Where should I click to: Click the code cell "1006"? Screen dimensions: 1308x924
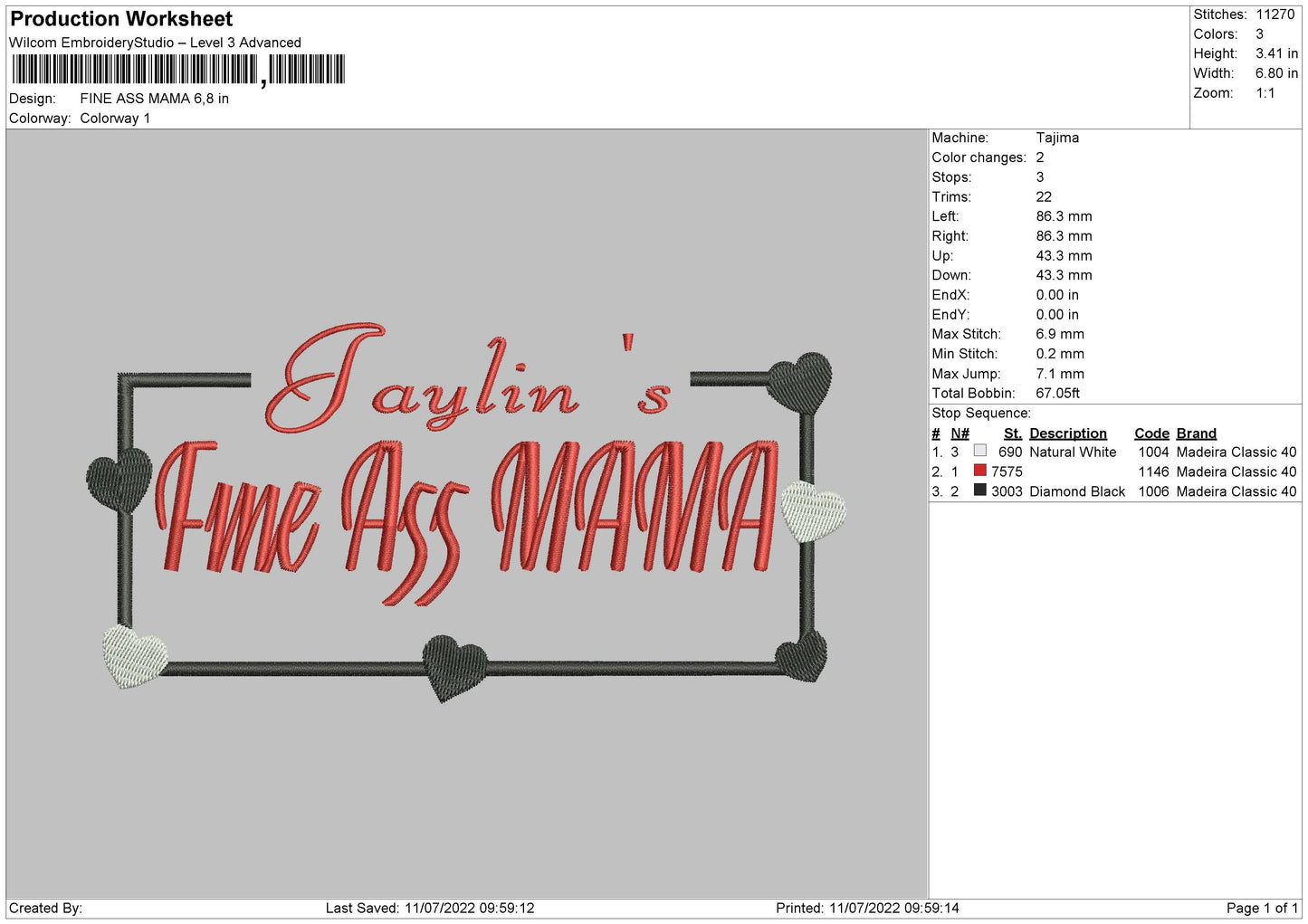click(1153, 491)
